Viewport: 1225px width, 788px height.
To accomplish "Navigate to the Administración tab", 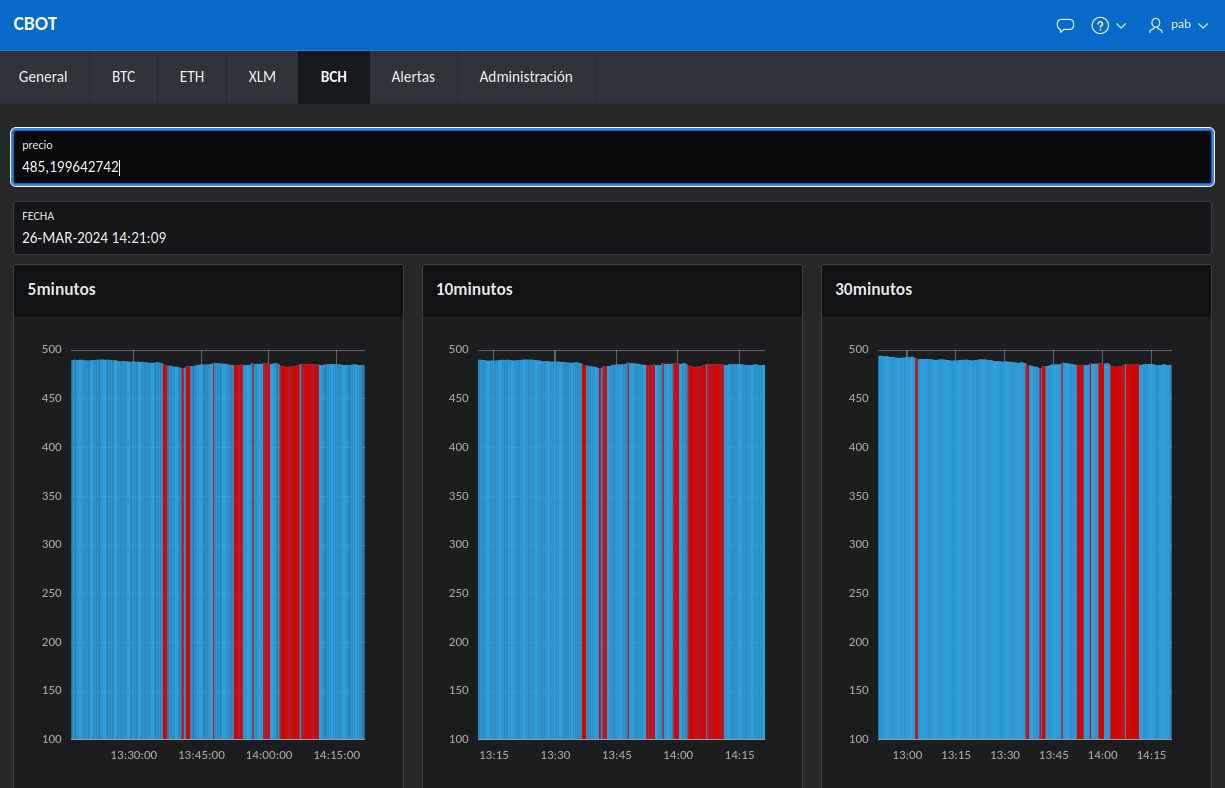I will [526, 77].
